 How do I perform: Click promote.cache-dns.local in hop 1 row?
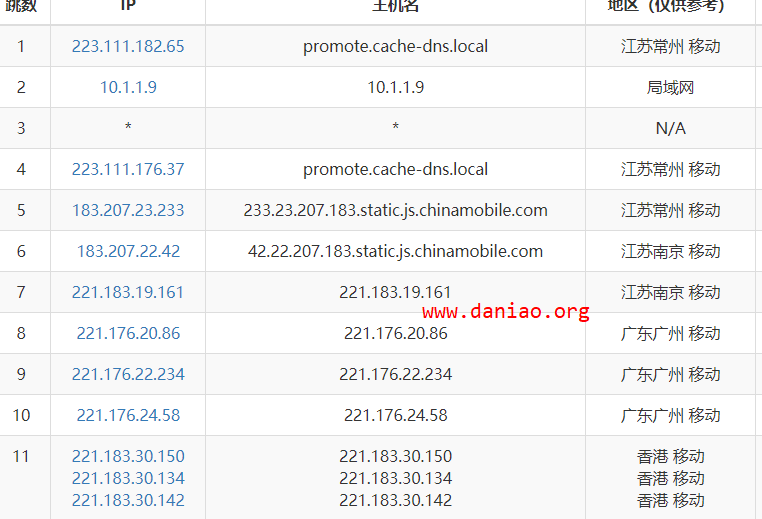(x=395, y=46)
